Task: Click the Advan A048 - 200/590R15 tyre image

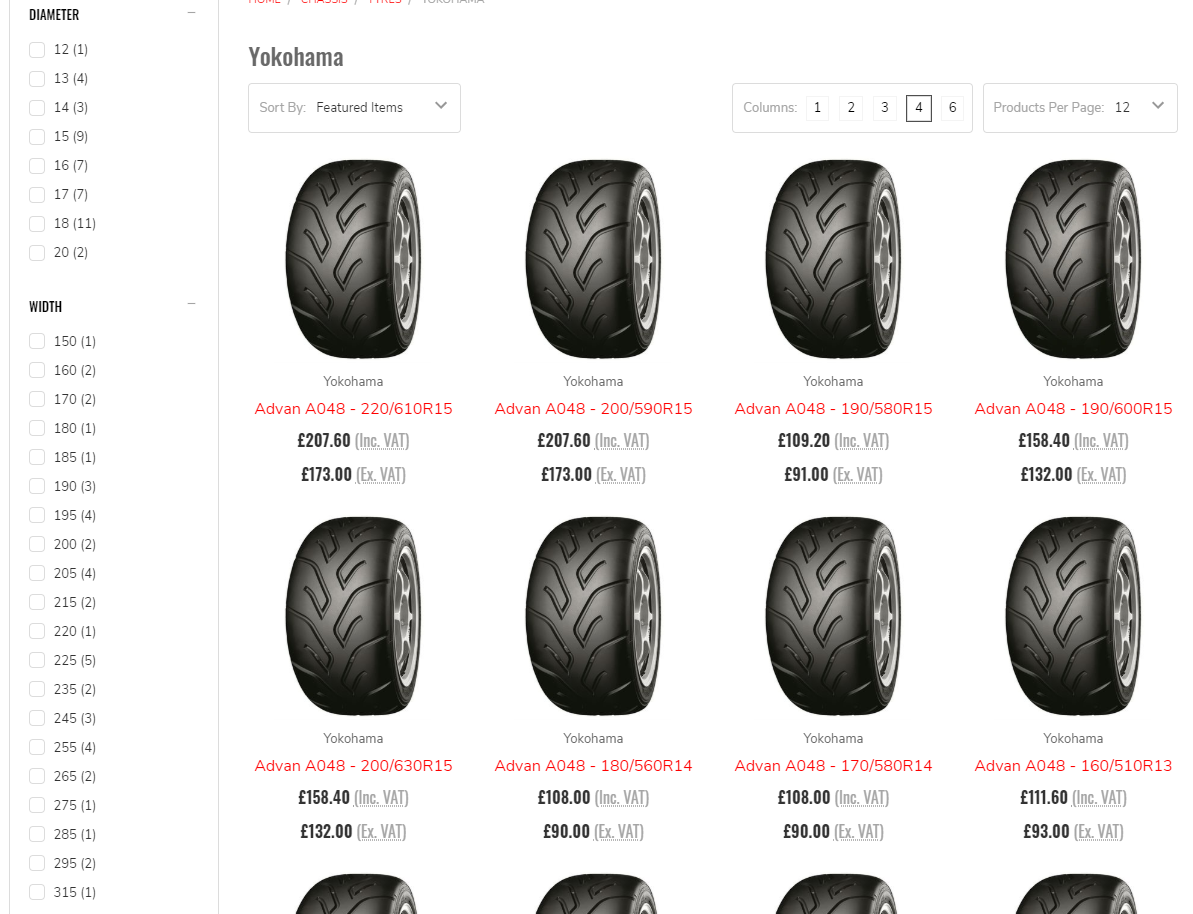Action: [593, 260]
